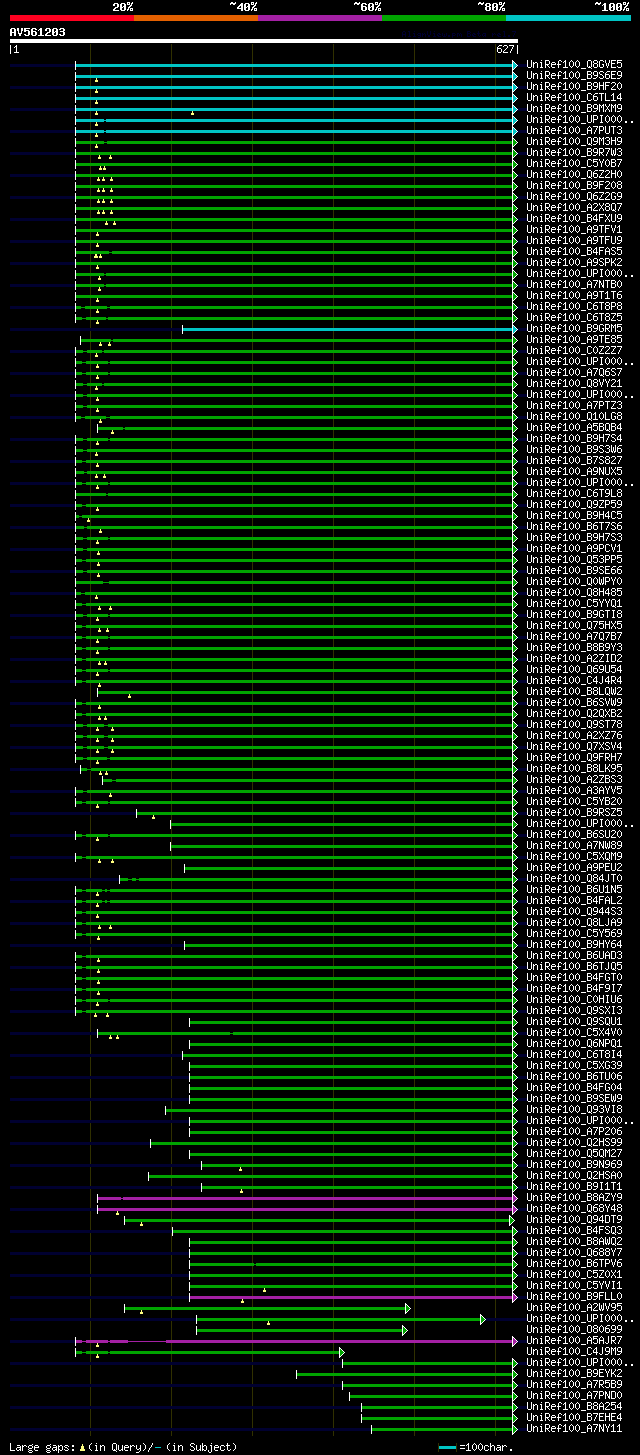640x1455 pixels.
Task: Open hit UniRef100_C6TL14
Action: point(574,97)
